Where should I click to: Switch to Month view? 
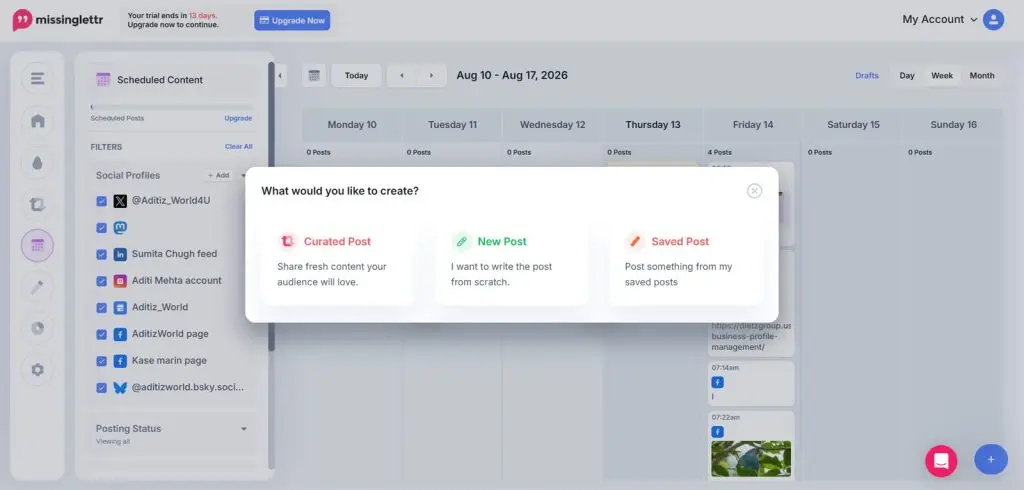982,75
